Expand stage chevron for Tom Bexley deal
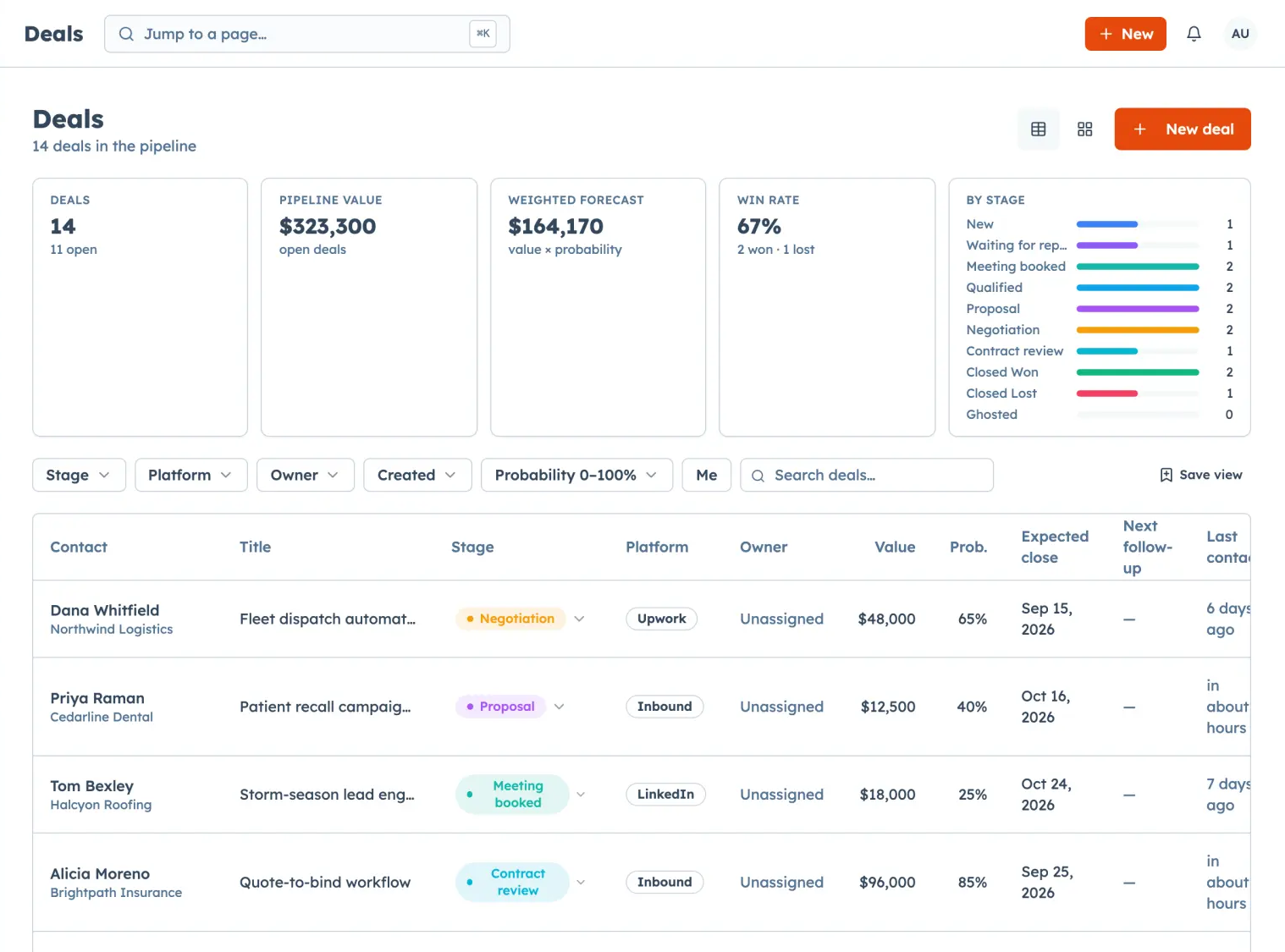This screenshot has width=1285, height=952. pos(581,795)
